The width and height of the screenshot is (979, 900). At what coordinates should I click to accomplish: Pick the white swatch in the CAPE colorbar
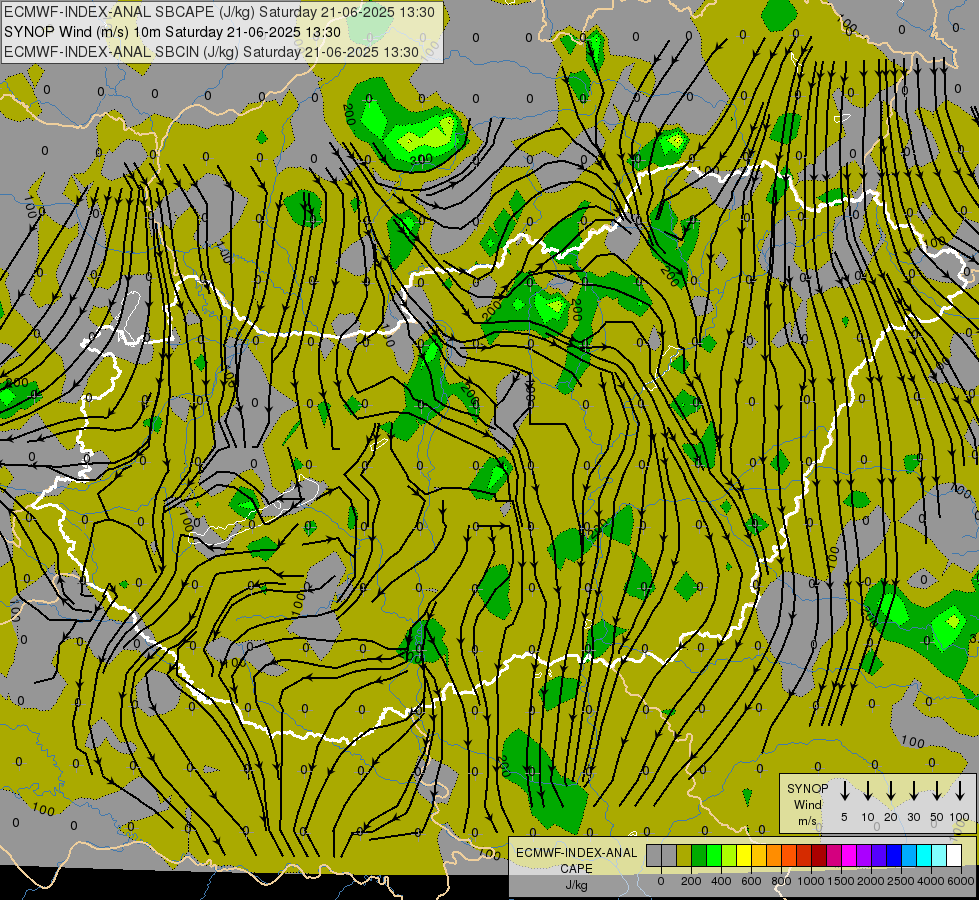coord(954,856)
